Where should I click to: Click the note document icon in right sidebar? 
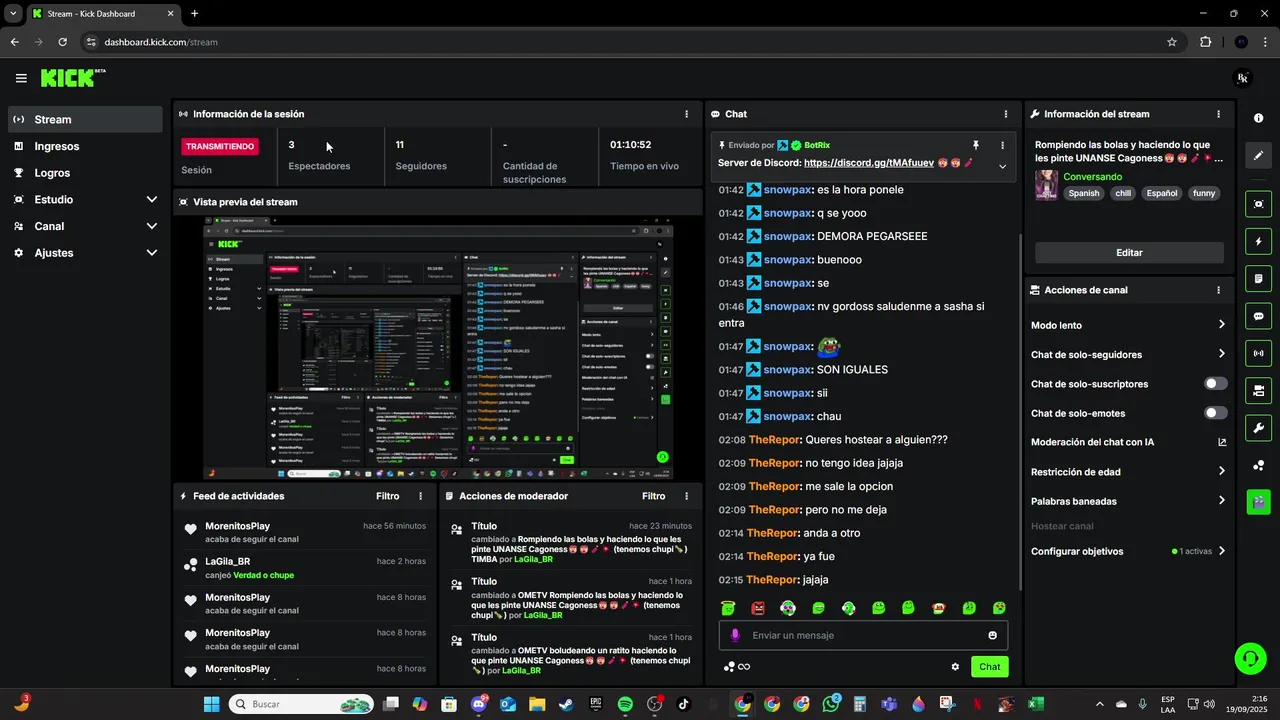[1258, 278]
